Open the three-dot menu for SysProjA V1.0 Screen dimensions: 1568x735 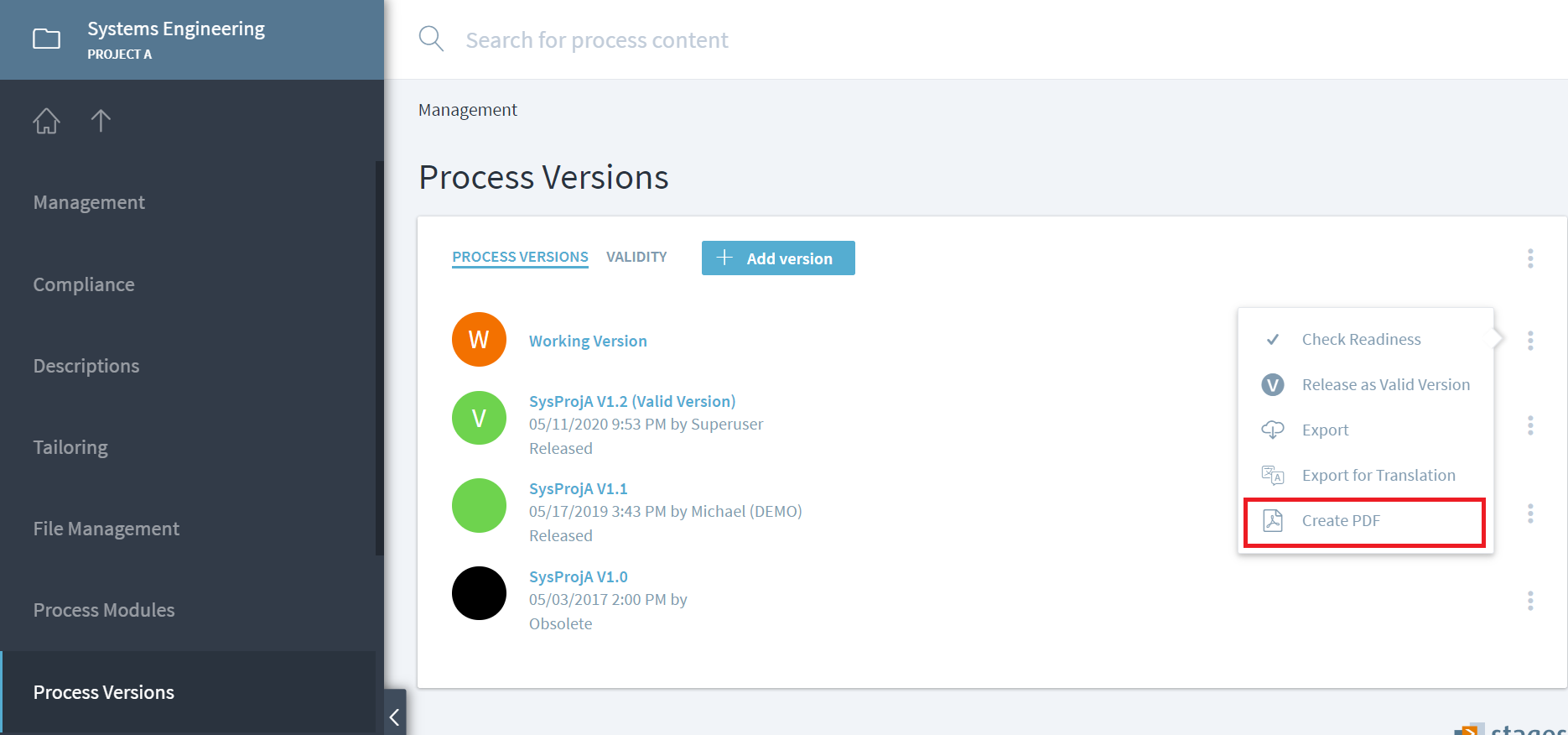[1530, 601]
